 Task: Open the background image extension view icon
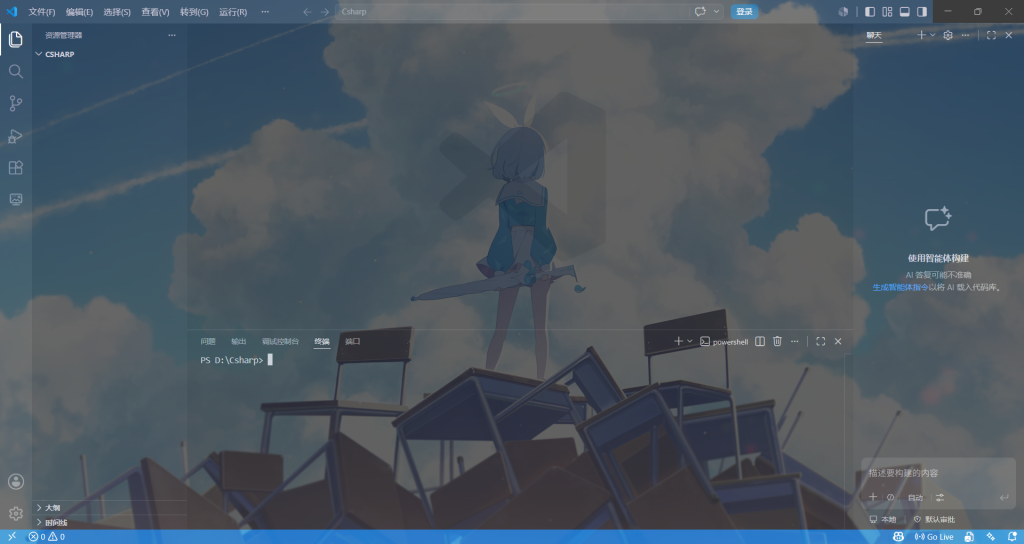(x=16, y=199)
